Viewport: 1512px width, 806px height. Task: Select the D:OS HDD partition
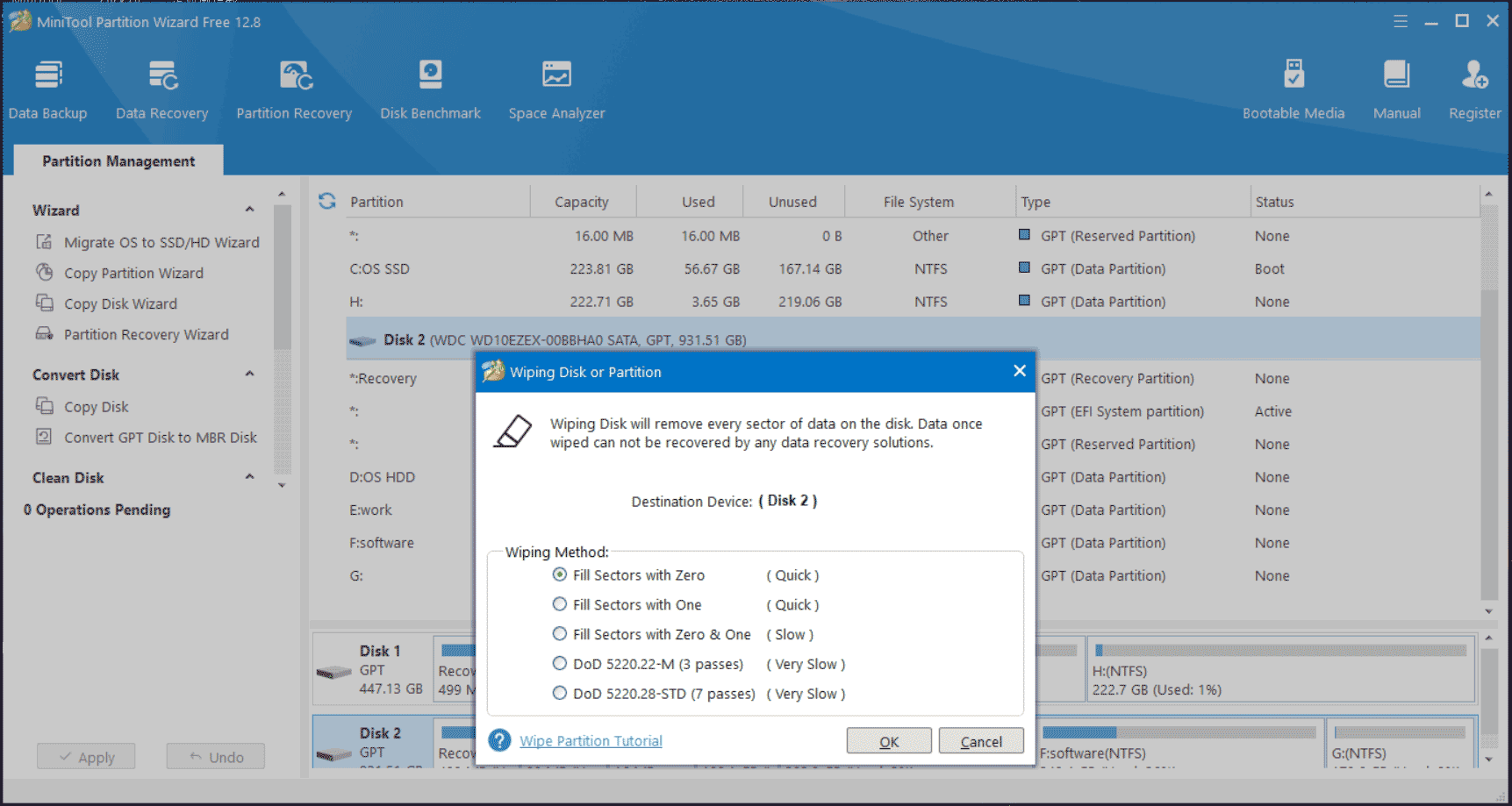382,477
